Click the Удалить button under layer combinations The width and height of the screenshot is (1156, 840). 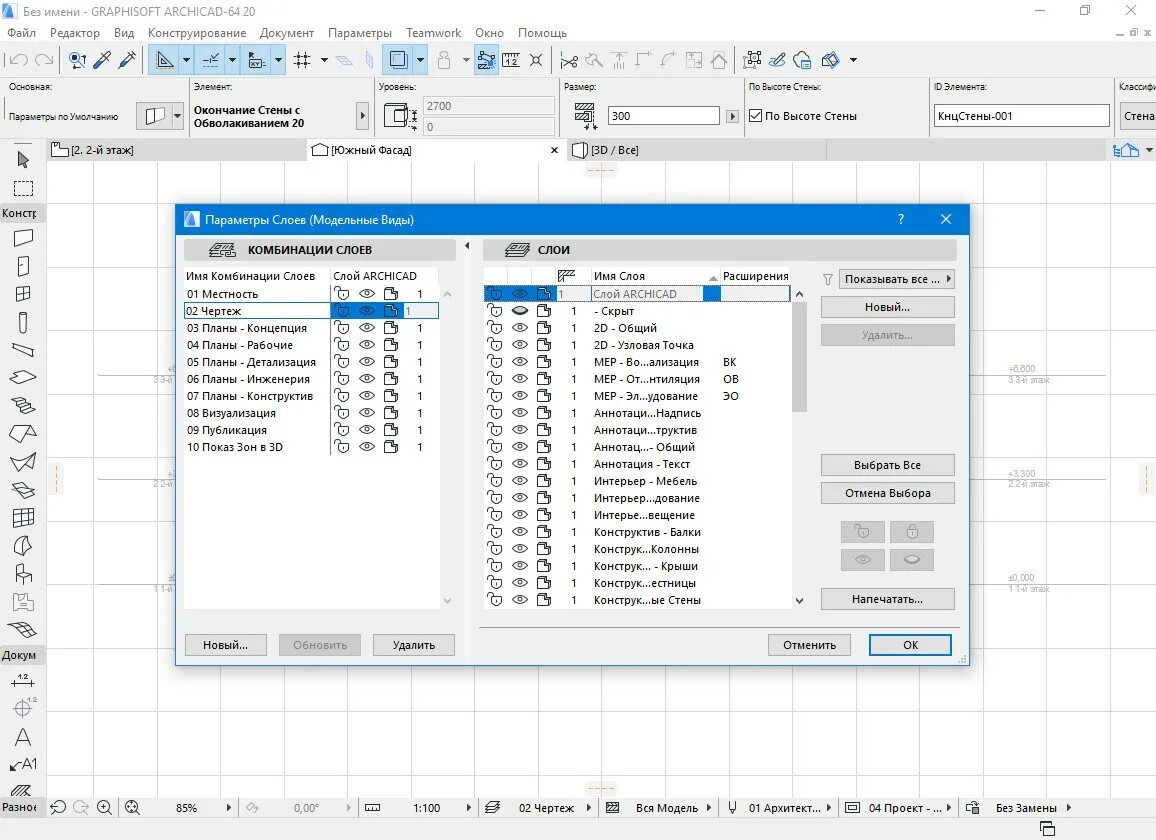point(414,645)
